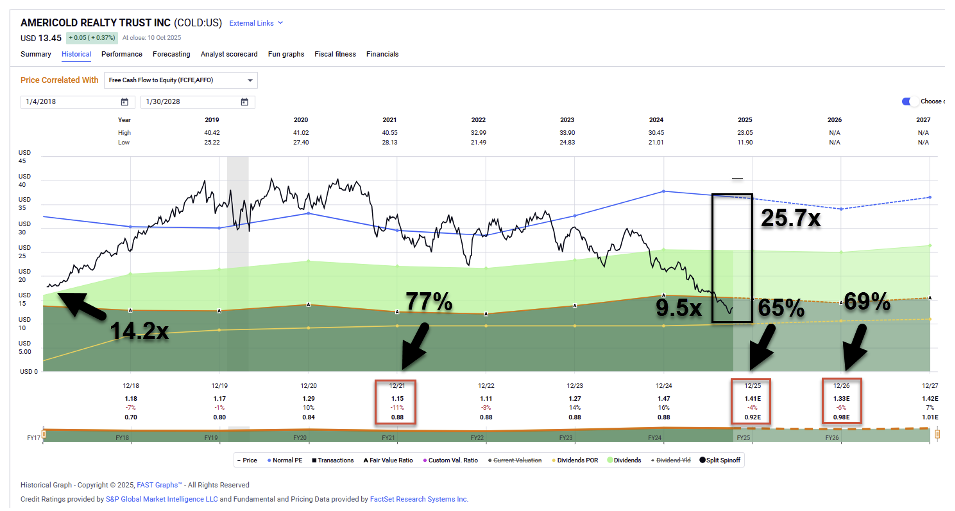
Task: Open the end date calendar picker icon
Action: (244, 102)
